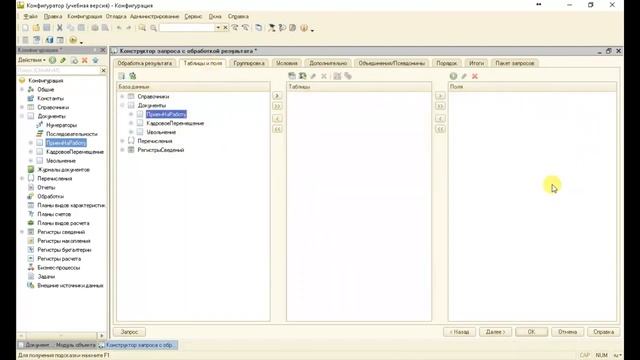
Task: Click the Назад button
Action: pyautogui.click(x=459, y=332)
